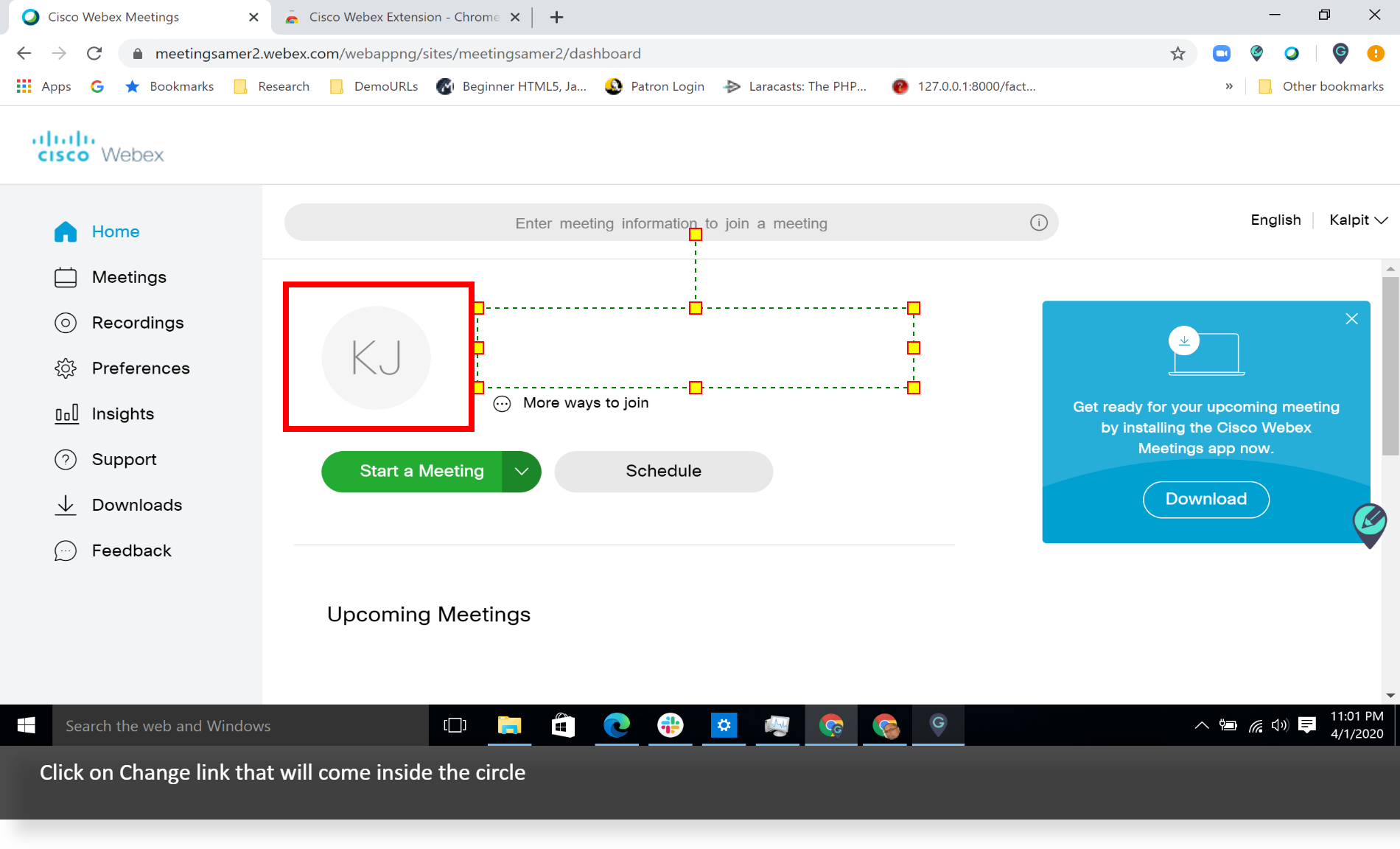The image size is (1400, 849).
Task: Open Preferences gear icon
Action: 66,368
